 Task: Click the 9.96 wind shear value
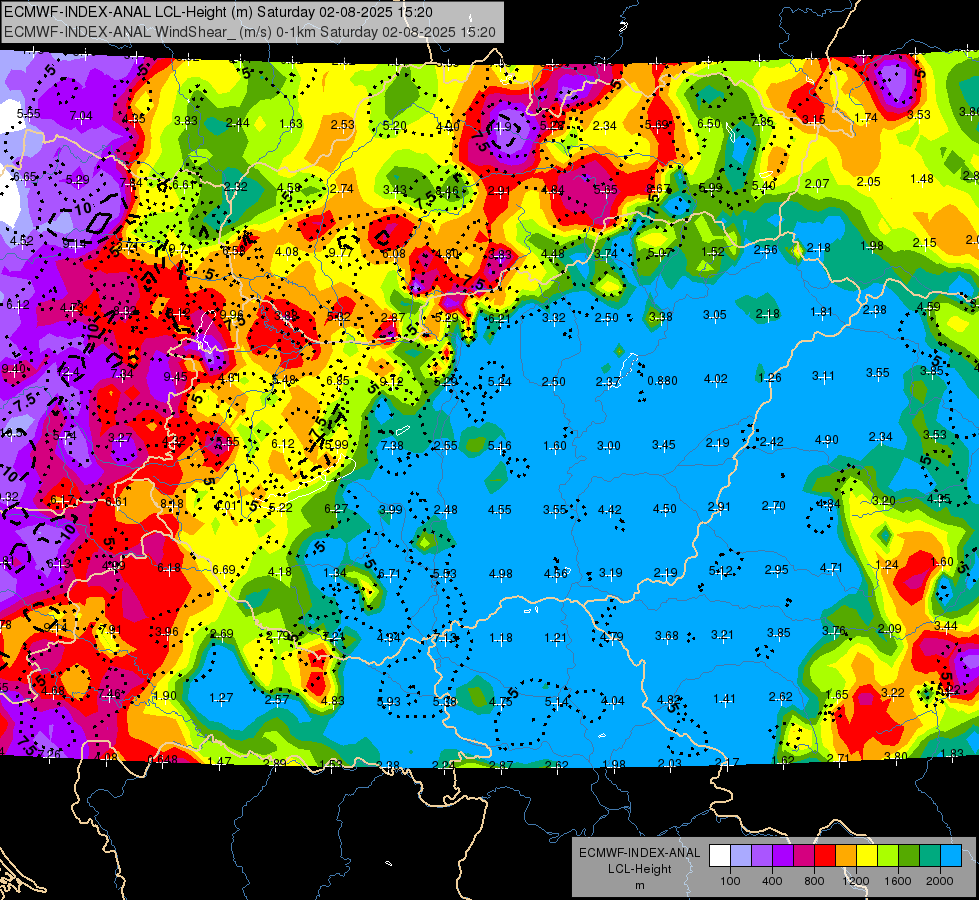(232, 314)
